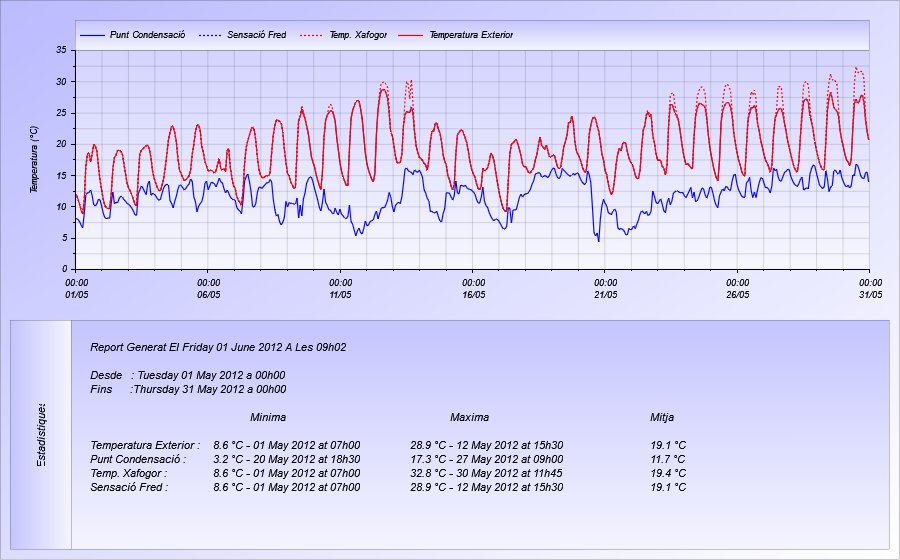
Task: Click the Sensació Fred average value 19.1 °C
Action: point(667,487)
